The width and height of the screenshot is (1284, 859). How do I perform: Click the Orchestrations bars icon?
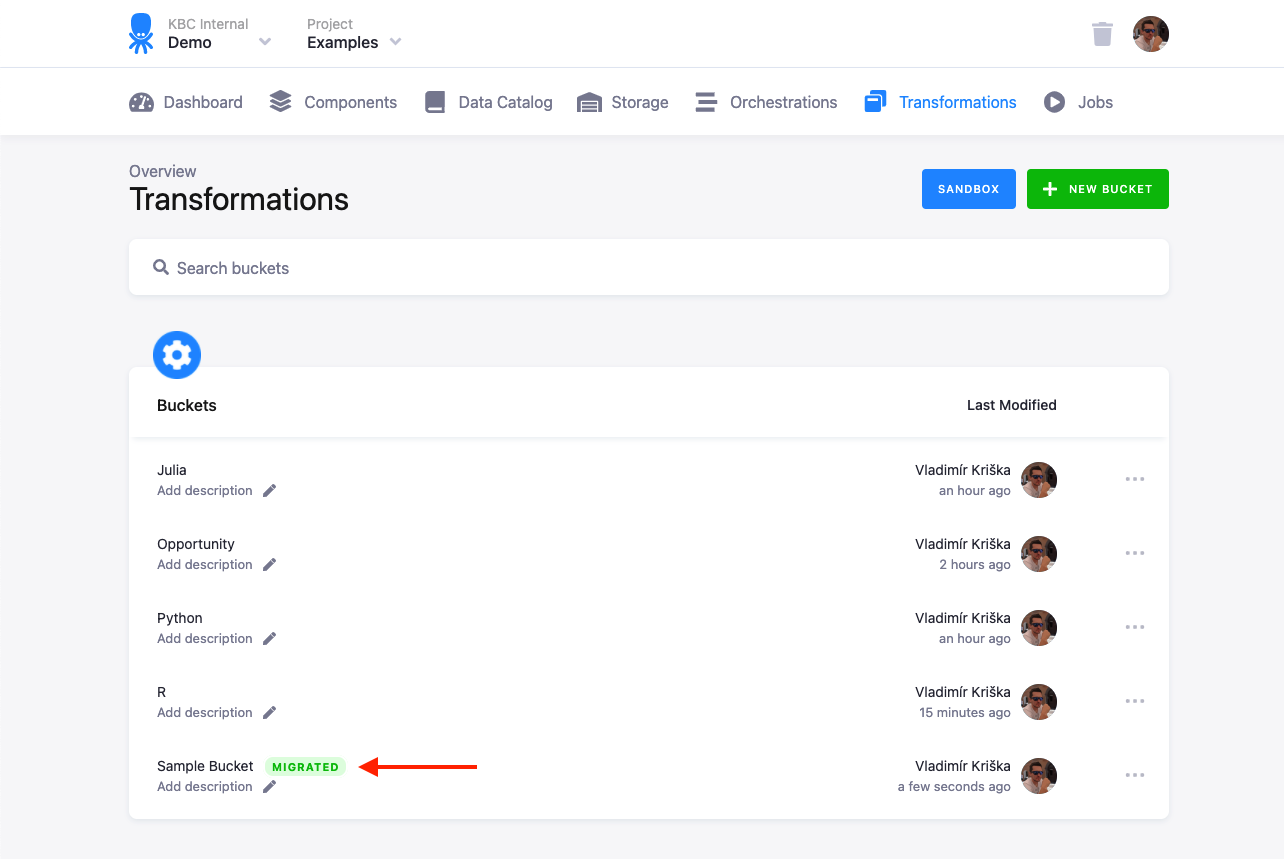tap(706, 102)
